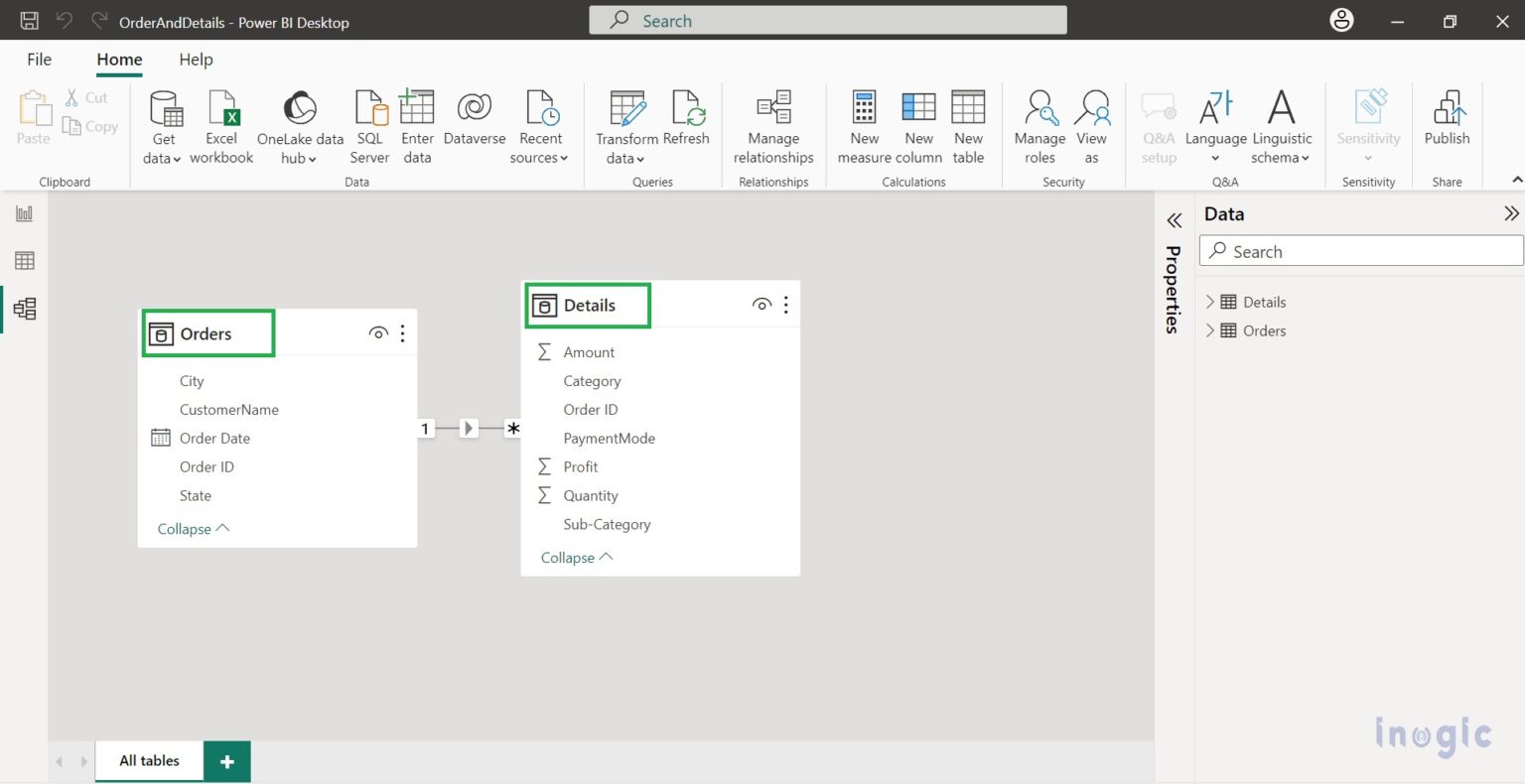1525x784 pixels.
Task: Toggle visibility of the Details table
Action: pyautogui.click(x=762, y=304)
